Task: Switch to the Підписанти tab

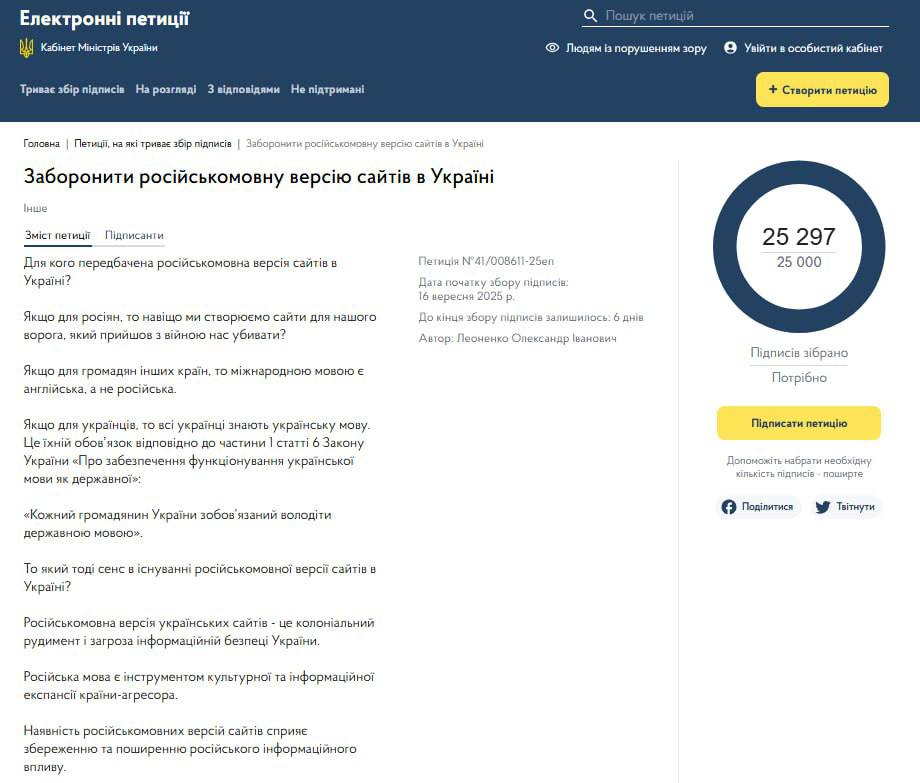Action: tap(134, 236)
